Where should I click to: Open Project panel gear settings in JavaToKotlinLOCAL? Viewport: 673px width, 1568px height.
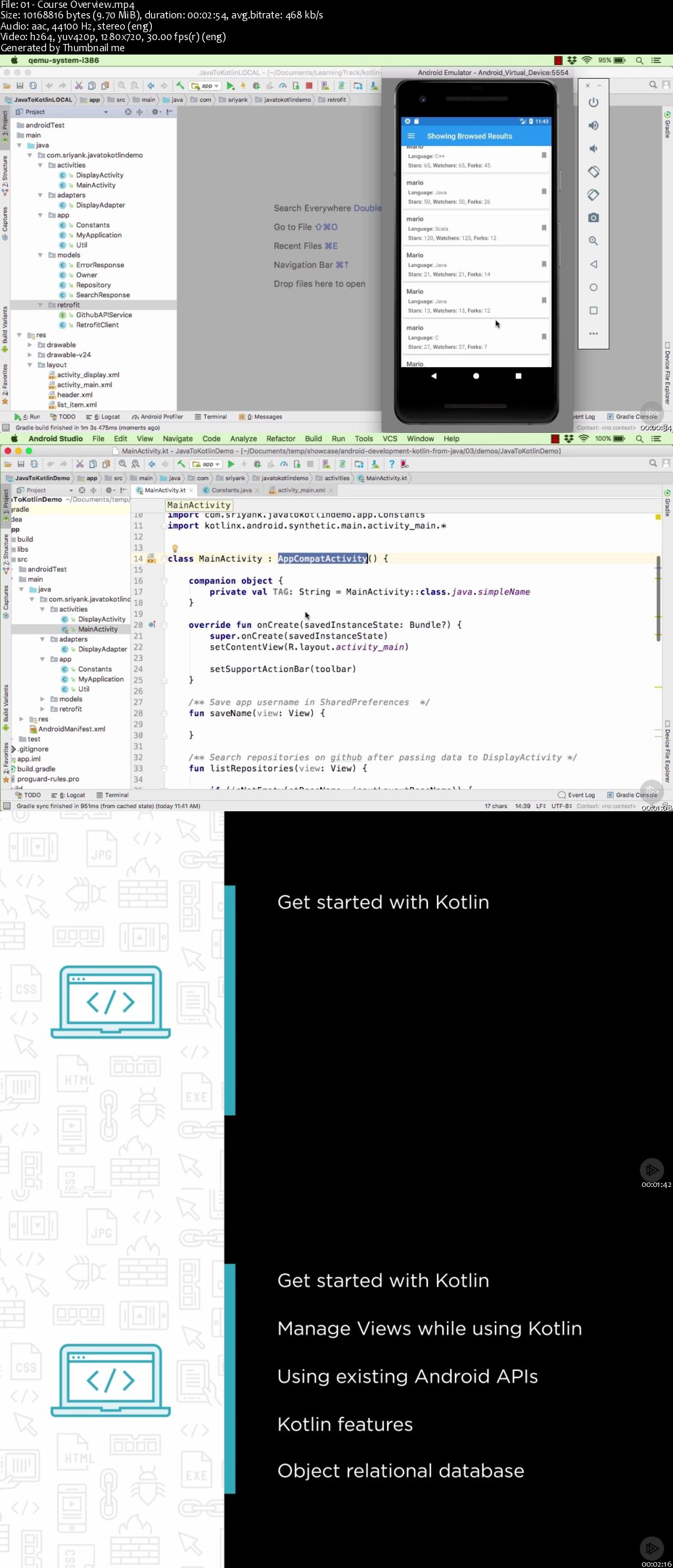click(155, 112)
